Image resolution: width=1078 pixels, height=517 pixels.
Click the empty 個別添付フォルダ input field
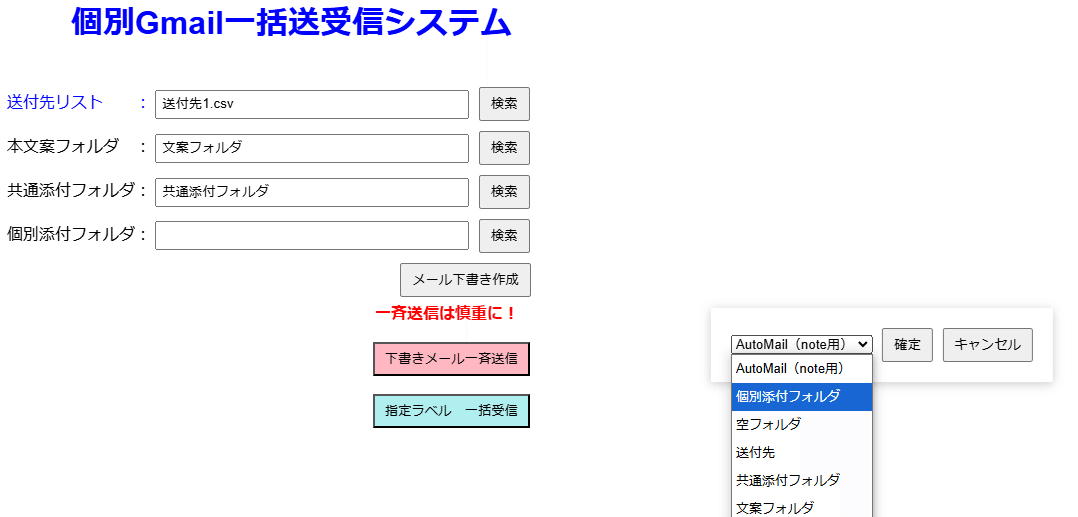click(312, 235)
